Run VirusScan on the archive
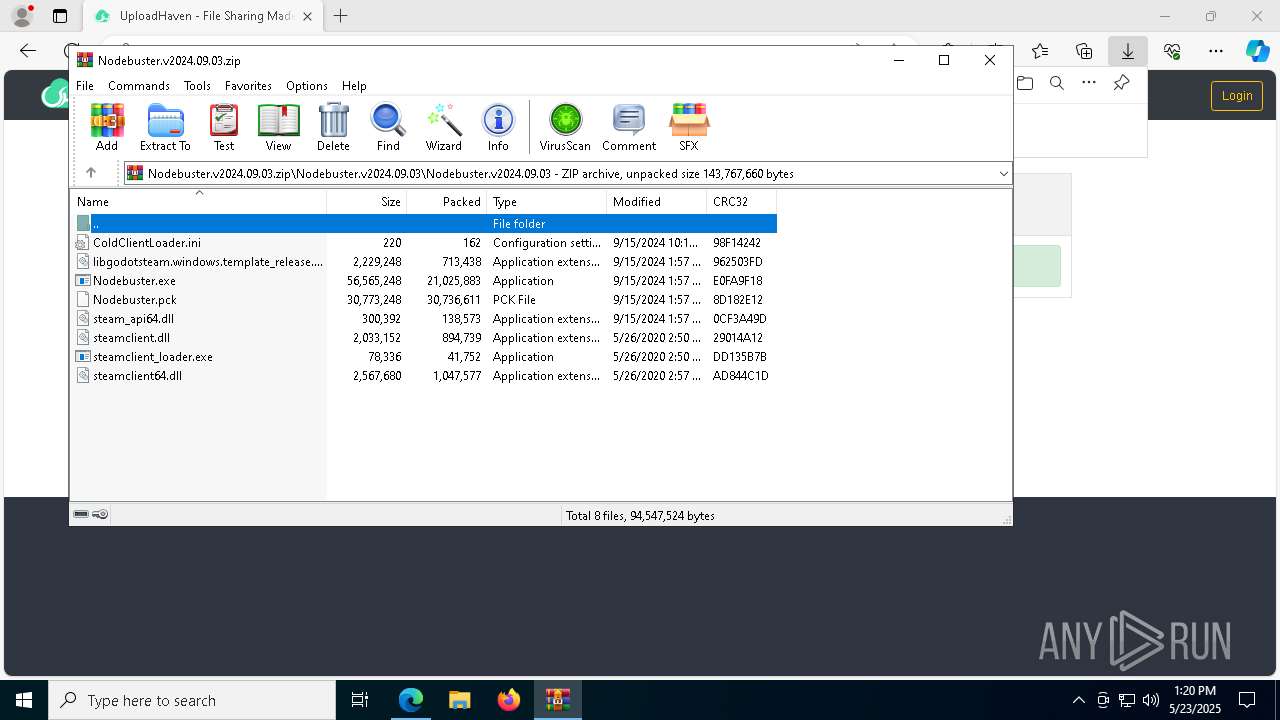This screenshot has width=1280, height=720. click(565, 127)
